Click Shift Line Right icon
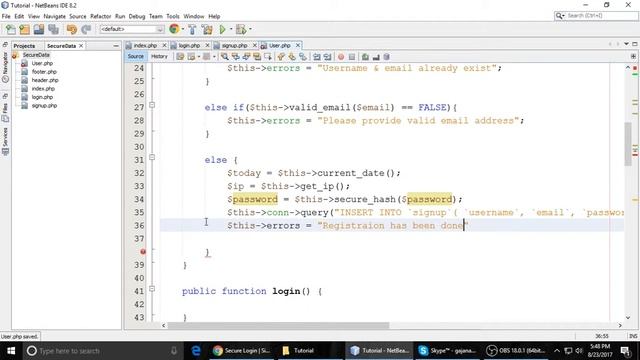Screen dimensions: 640x360 point(327,57)
